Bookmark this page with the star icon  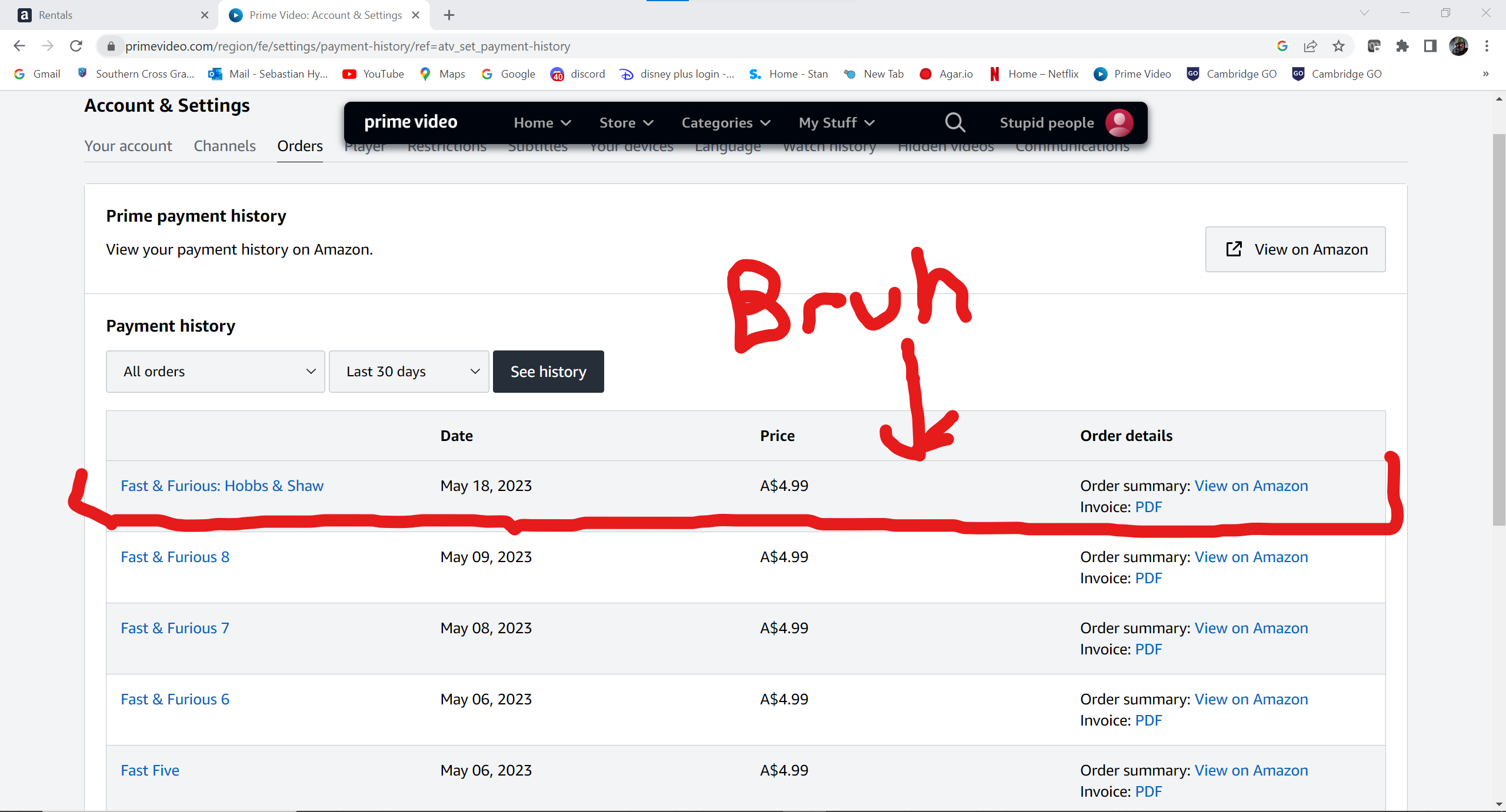pos(1338,46)
